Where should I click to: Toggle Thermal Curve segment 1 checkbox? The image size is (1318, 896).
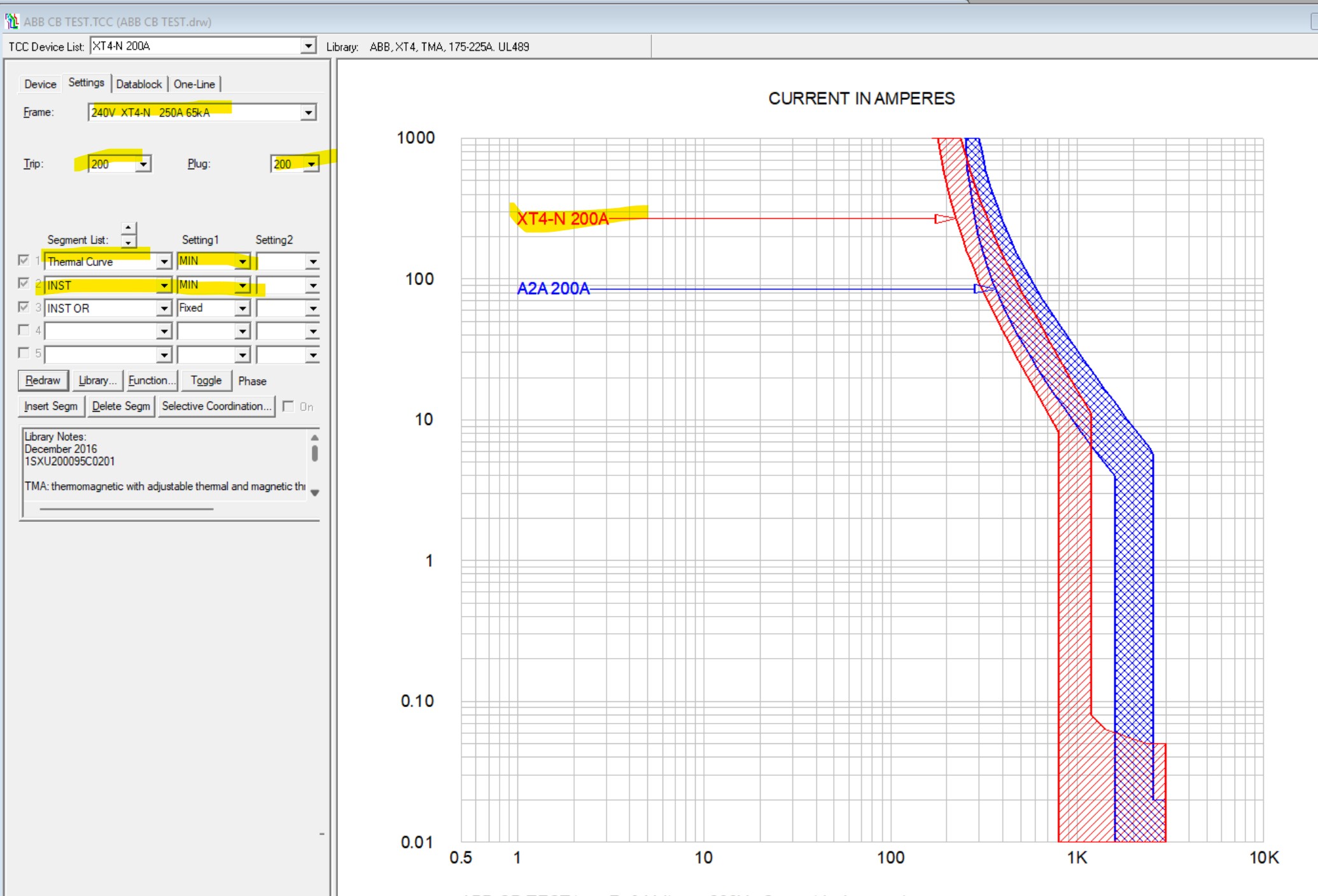point(24,260)
